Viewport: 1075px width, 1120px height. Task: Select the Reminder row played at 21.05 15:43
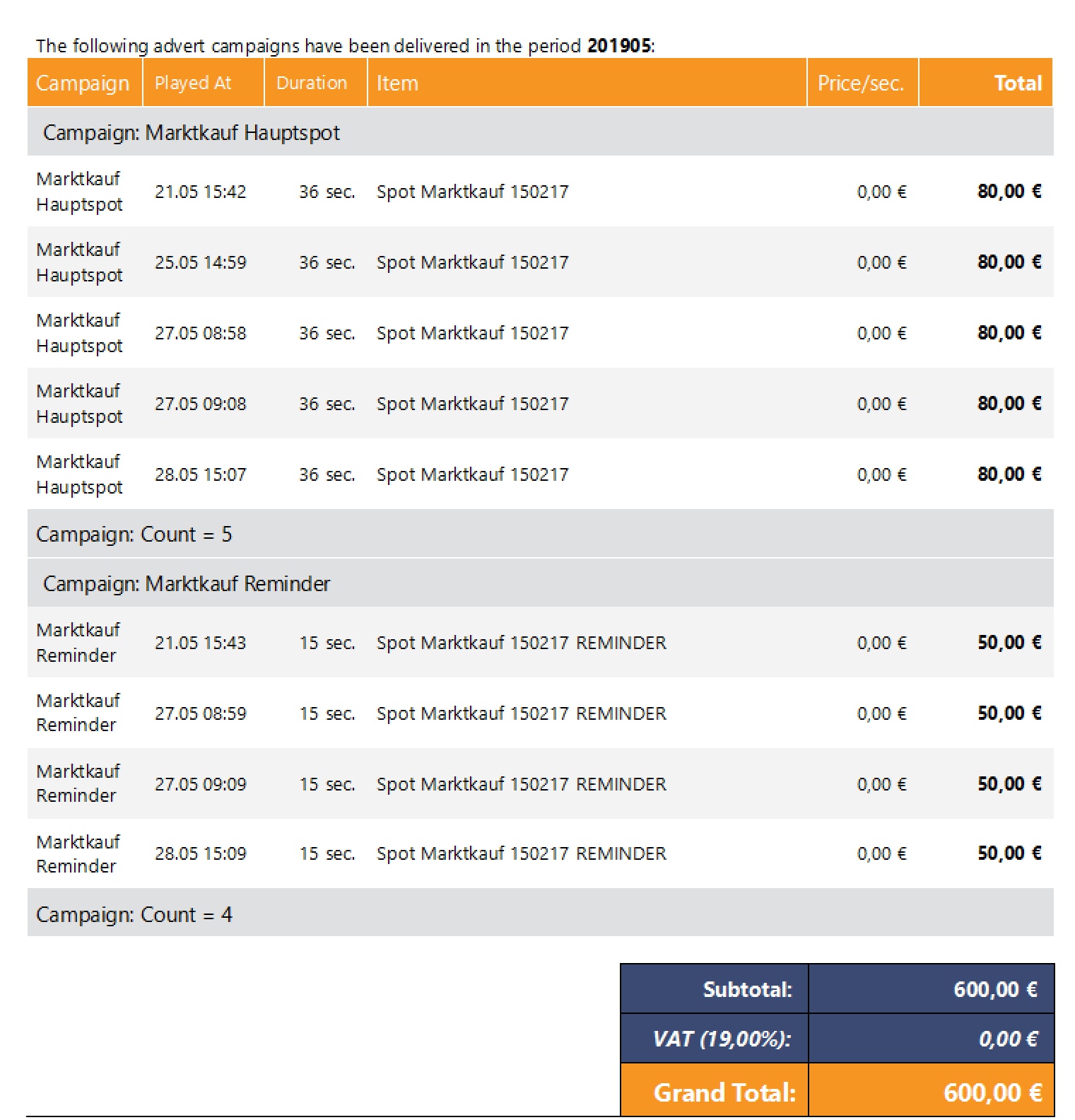pos(541,642)
